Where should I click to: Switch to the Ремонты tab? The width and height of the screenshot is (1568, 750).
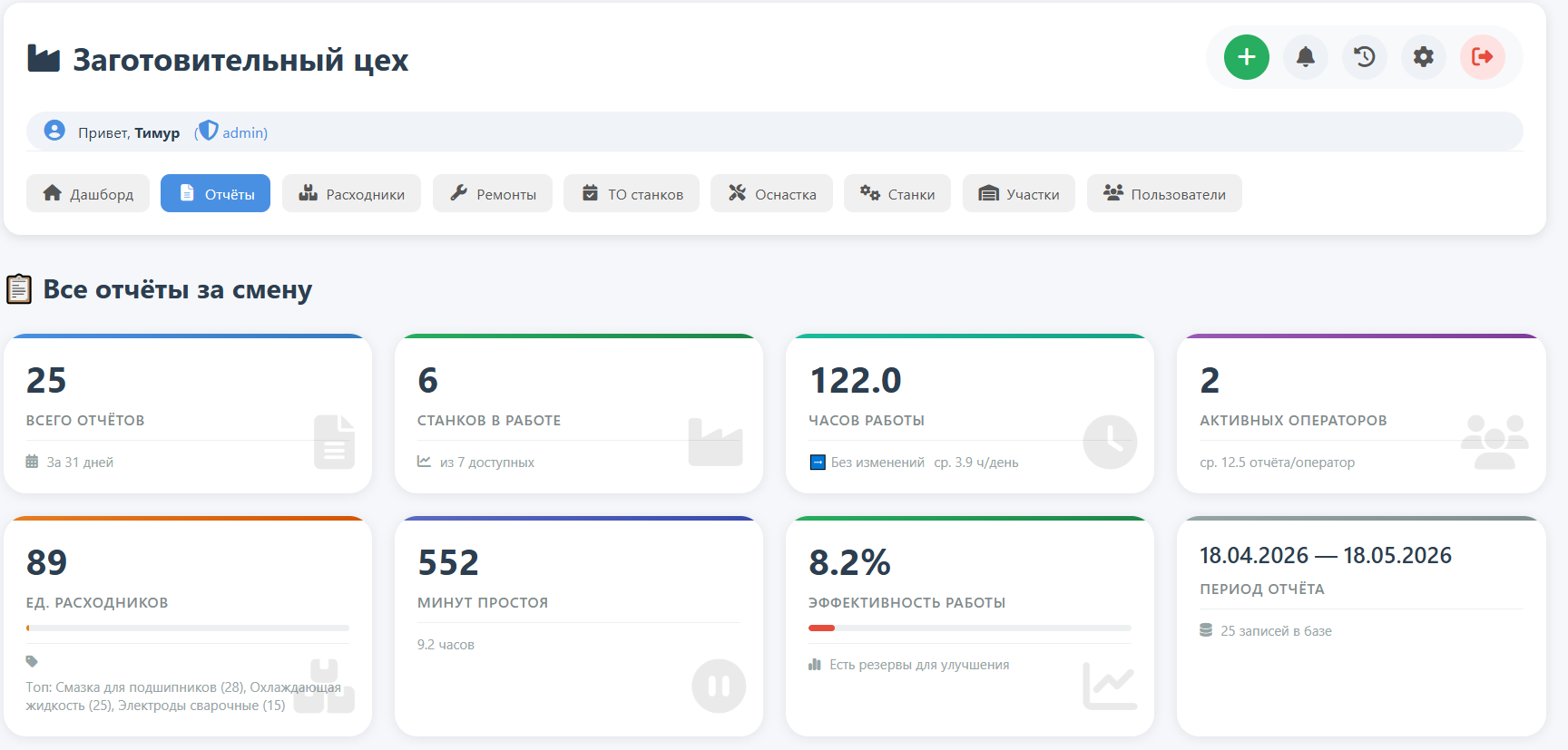click(493, 193)
